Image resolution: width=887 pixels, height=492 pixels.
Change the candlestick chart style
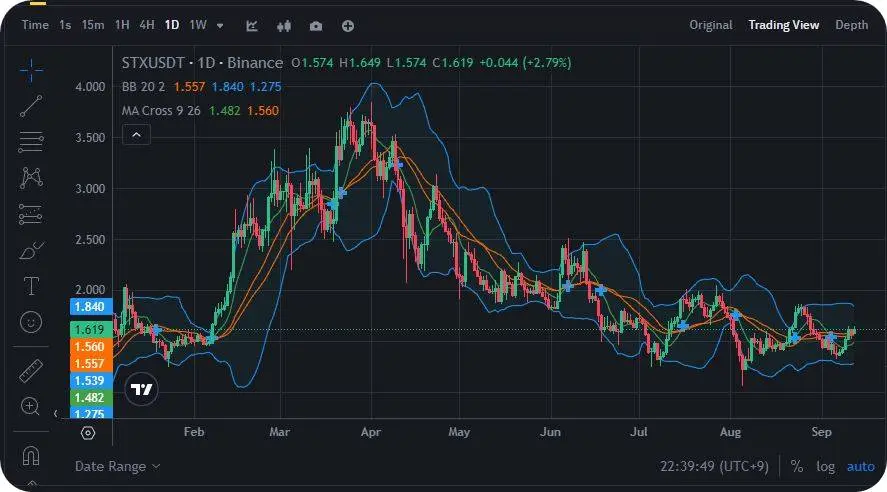[284, 26]
